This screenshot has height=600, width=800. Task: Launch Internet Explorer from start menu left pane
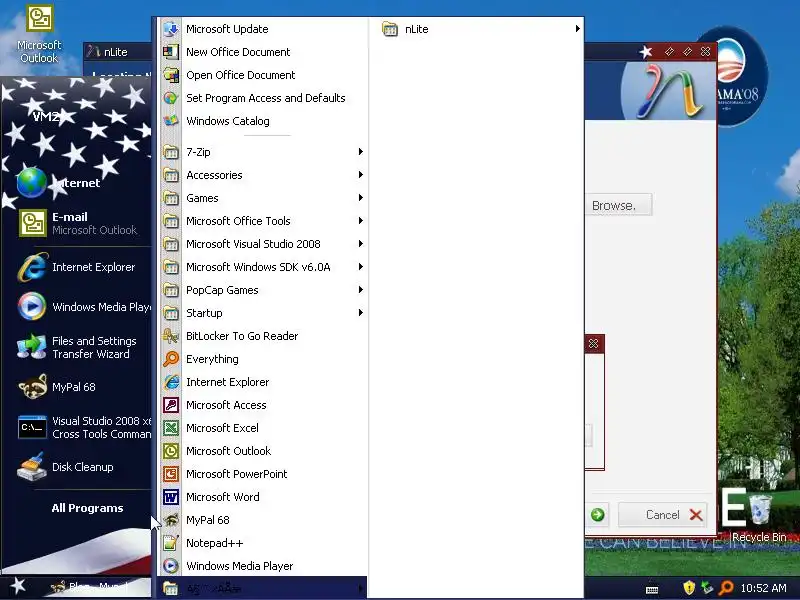(77, 267)
